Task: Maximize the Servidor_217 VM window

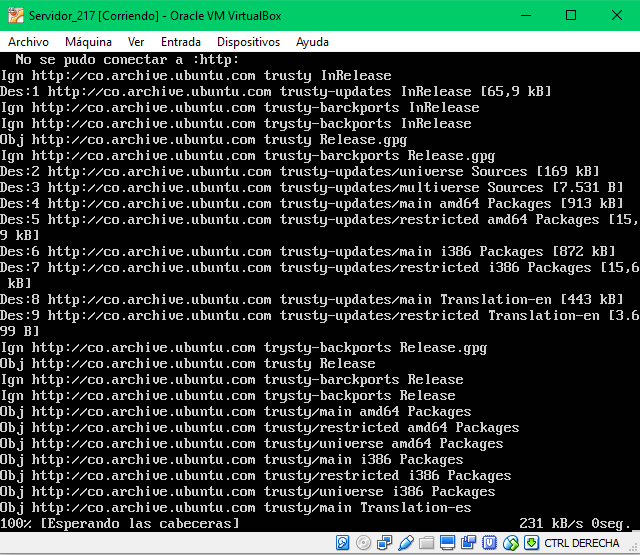Action: (x=571, y=15)
